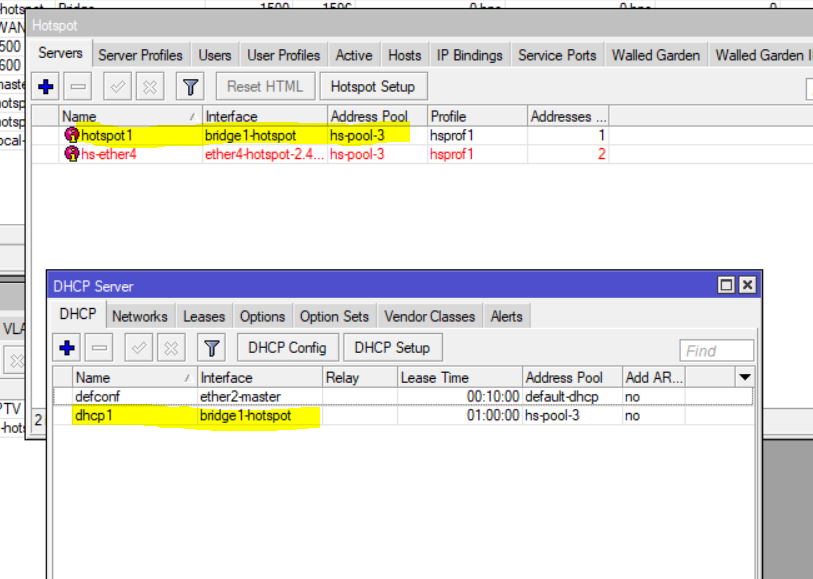Click the DHCP Config button

[x=287, y=348]
